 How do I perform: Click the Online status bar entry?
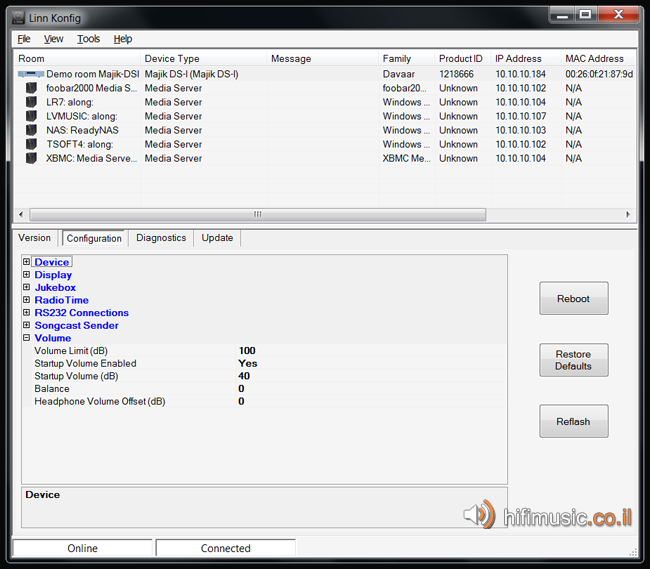pyautogui.click(x=82, y=548)
